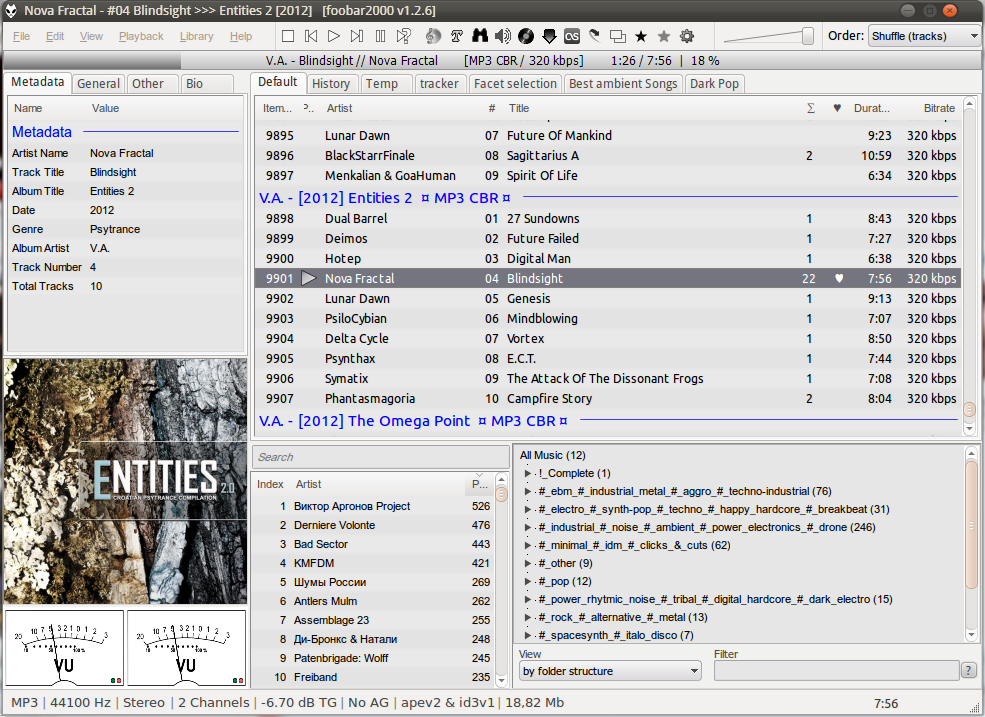Viewport: 985px width, 717px height.
Task: Toggle the black star rating icon
Action: point(641,36)
